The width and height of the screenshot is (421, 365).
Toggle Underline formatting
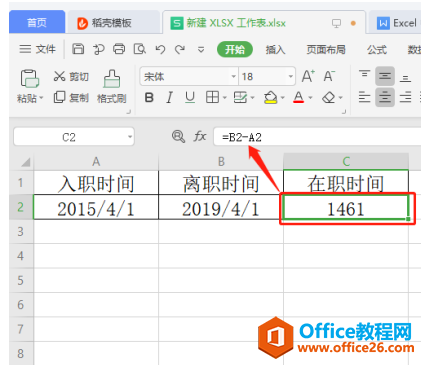coord(190,98)
